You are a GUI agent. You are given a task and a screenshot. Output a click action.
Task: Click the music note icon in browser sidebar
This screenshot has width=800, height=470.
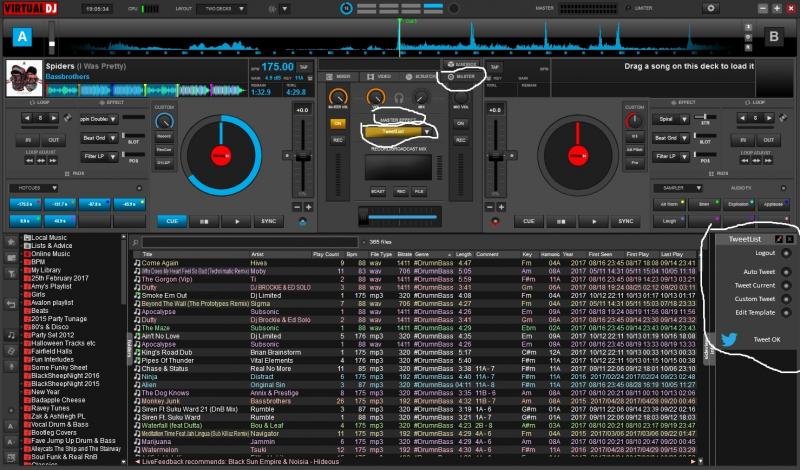[11, 335]
